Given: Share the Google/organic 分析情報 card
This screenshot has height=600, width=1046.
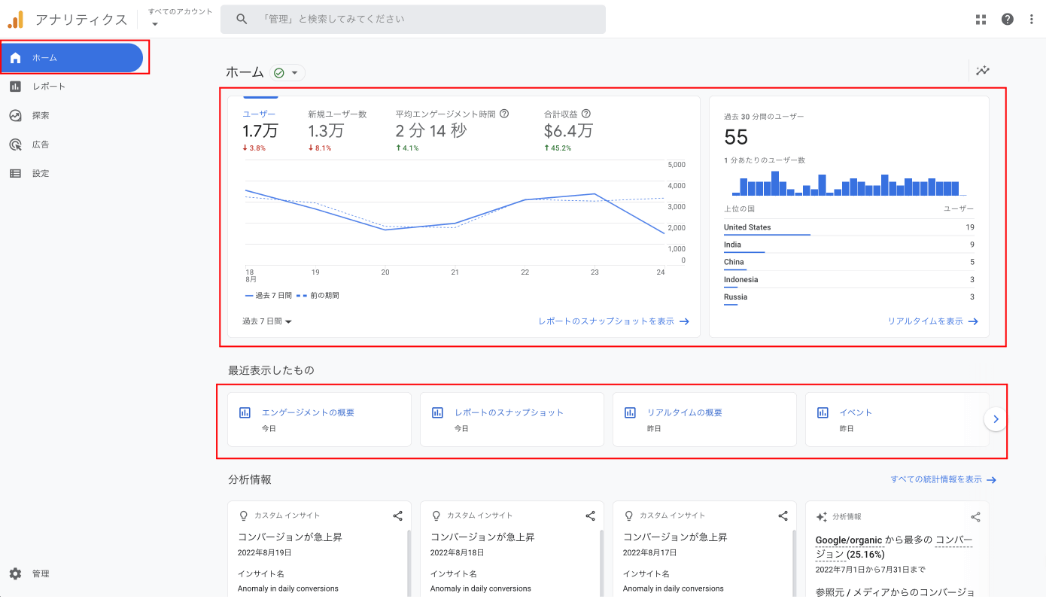Looking at the screenshot, I should coord(975,517).
